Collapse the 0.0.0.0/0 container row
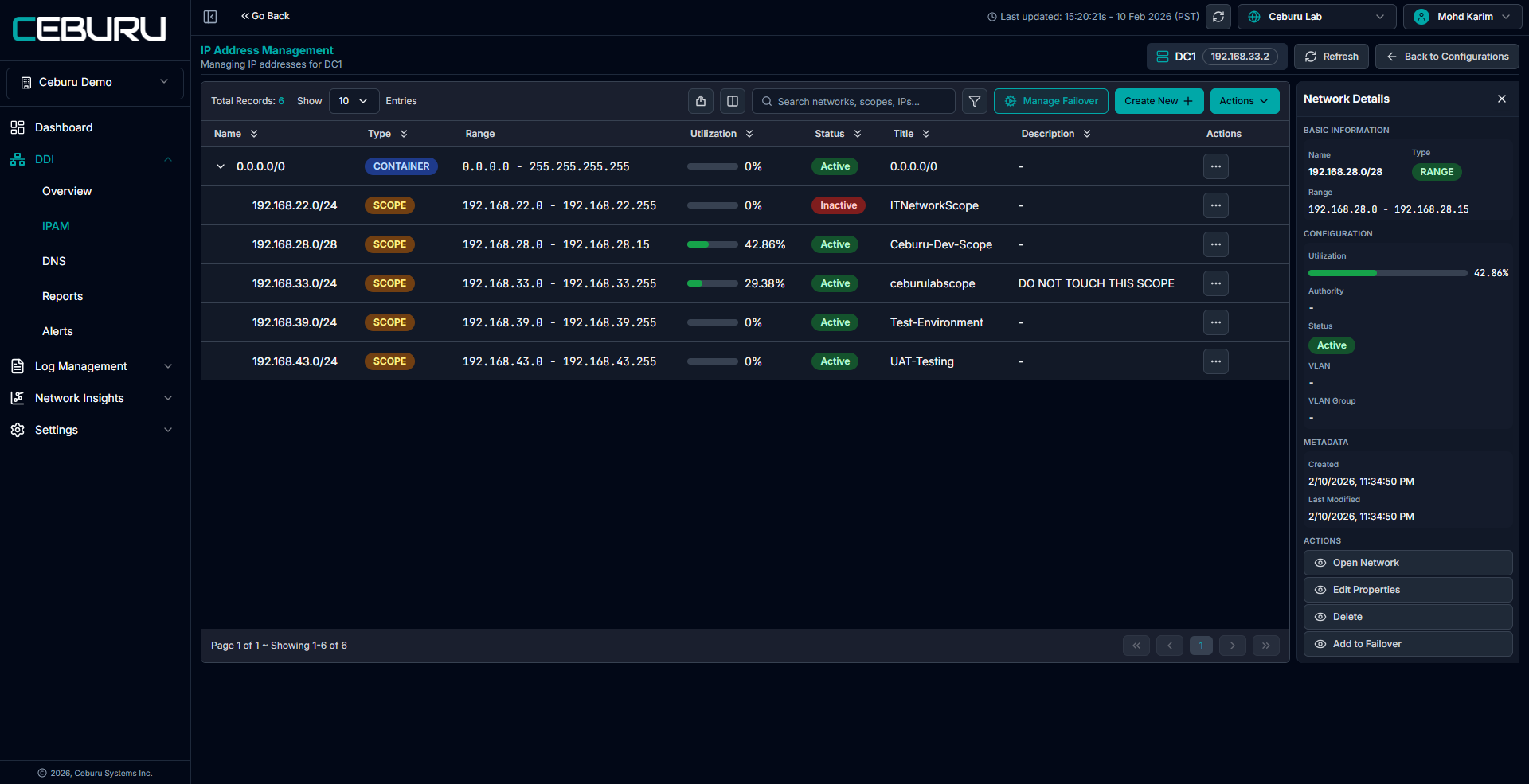Screen dimensions: 1529x784 point(221,166)
